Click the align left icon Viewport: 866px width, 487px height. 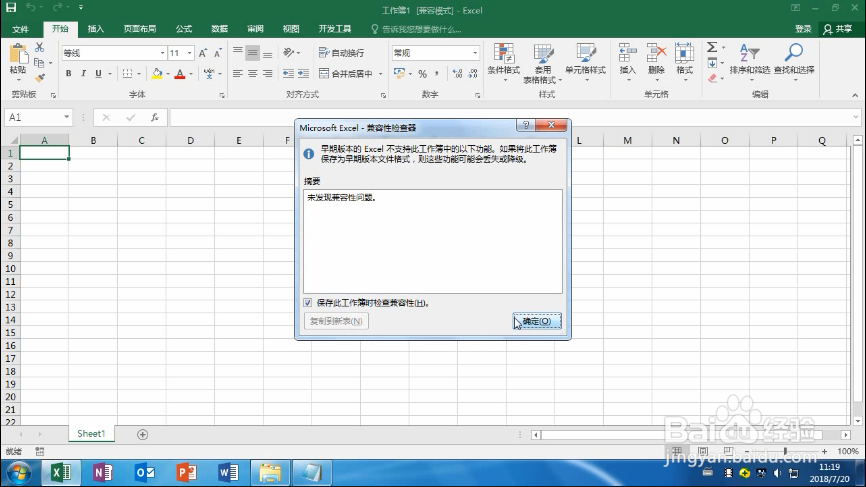[237, 73]
